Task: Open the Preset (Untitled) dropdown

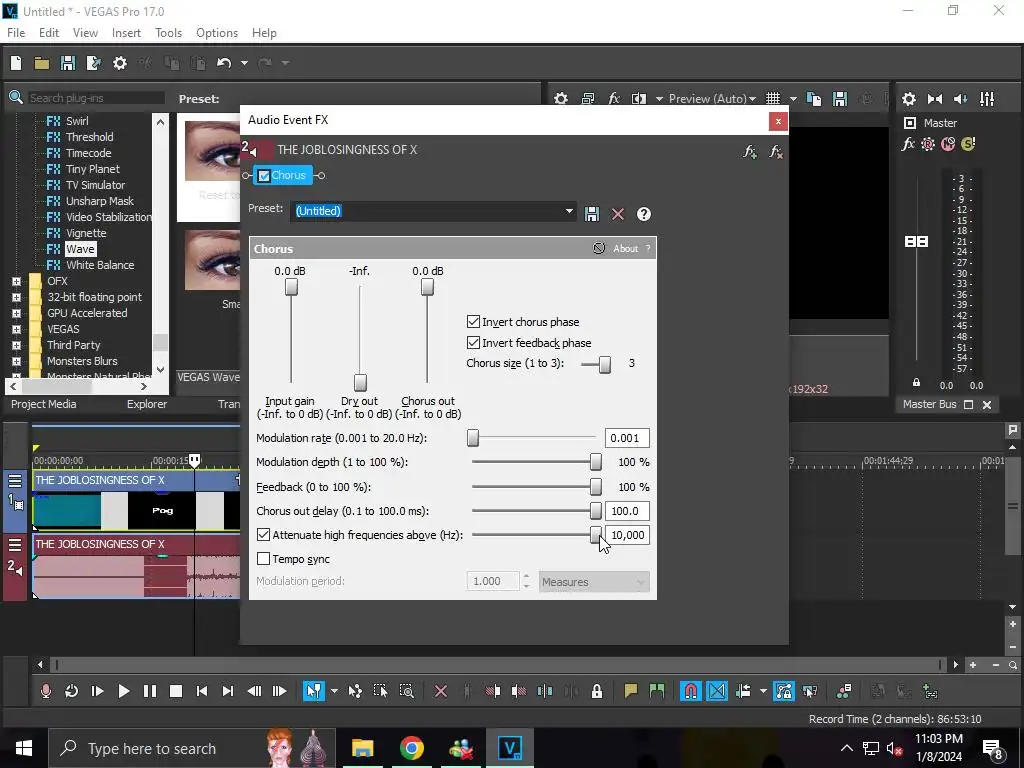Action: click(569, 211)
